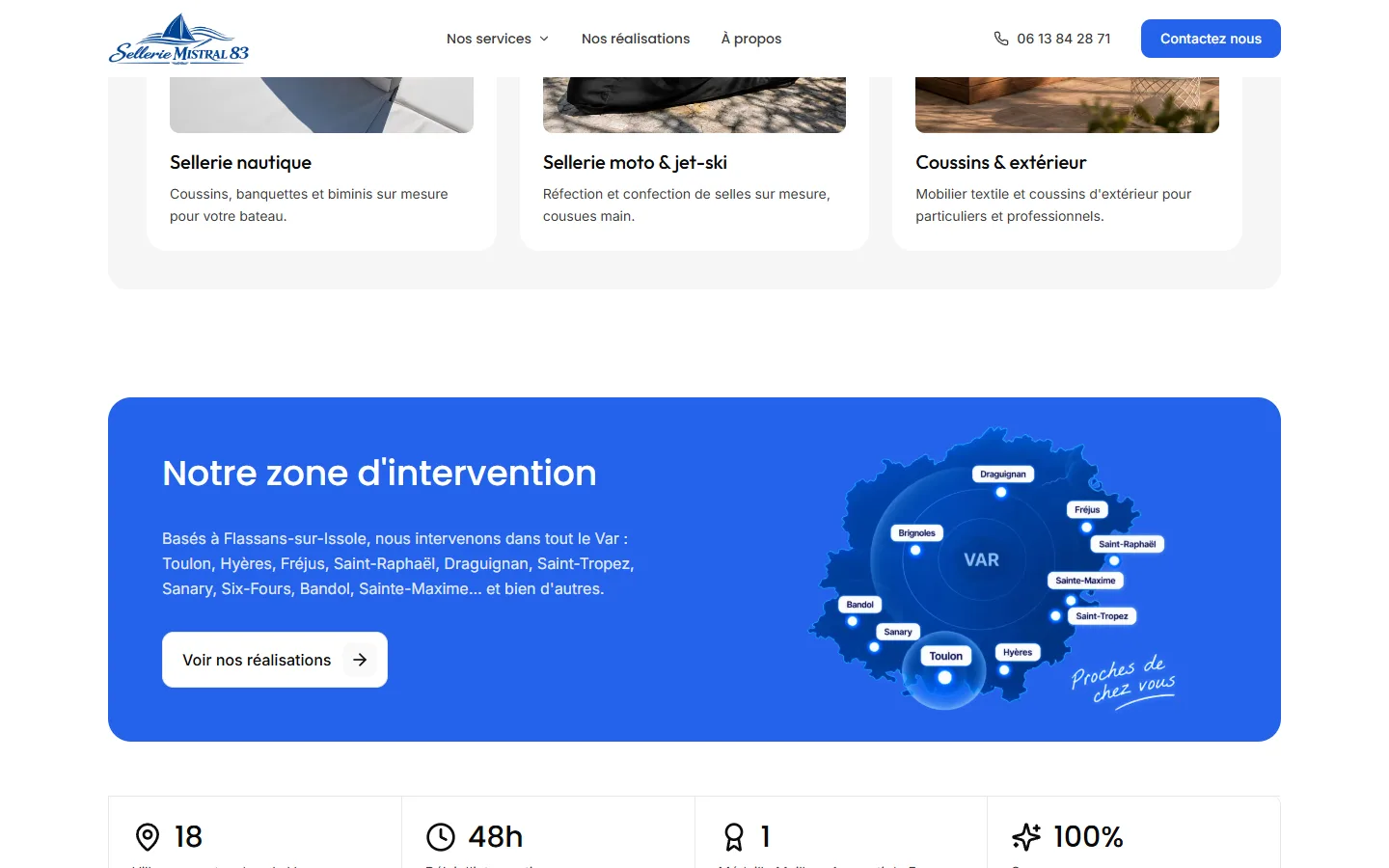Click the Proches de chez vous handwriting
The width and height of the screenshot is (1389, 868).
pos(1124,681)
